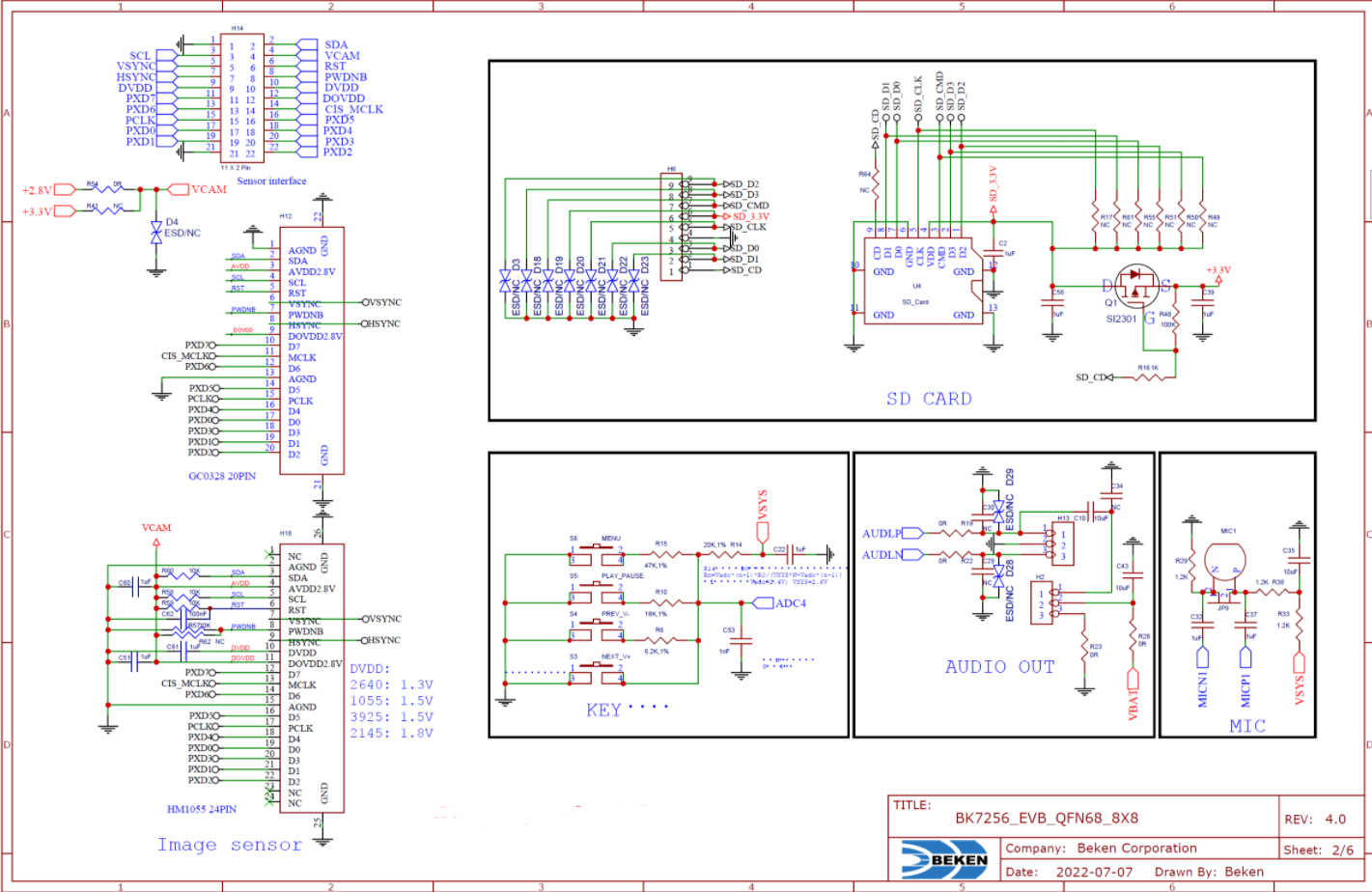
Task: Select the BK7256_EVB_QFN68_8X8 title text
Action: [1047, 818]
